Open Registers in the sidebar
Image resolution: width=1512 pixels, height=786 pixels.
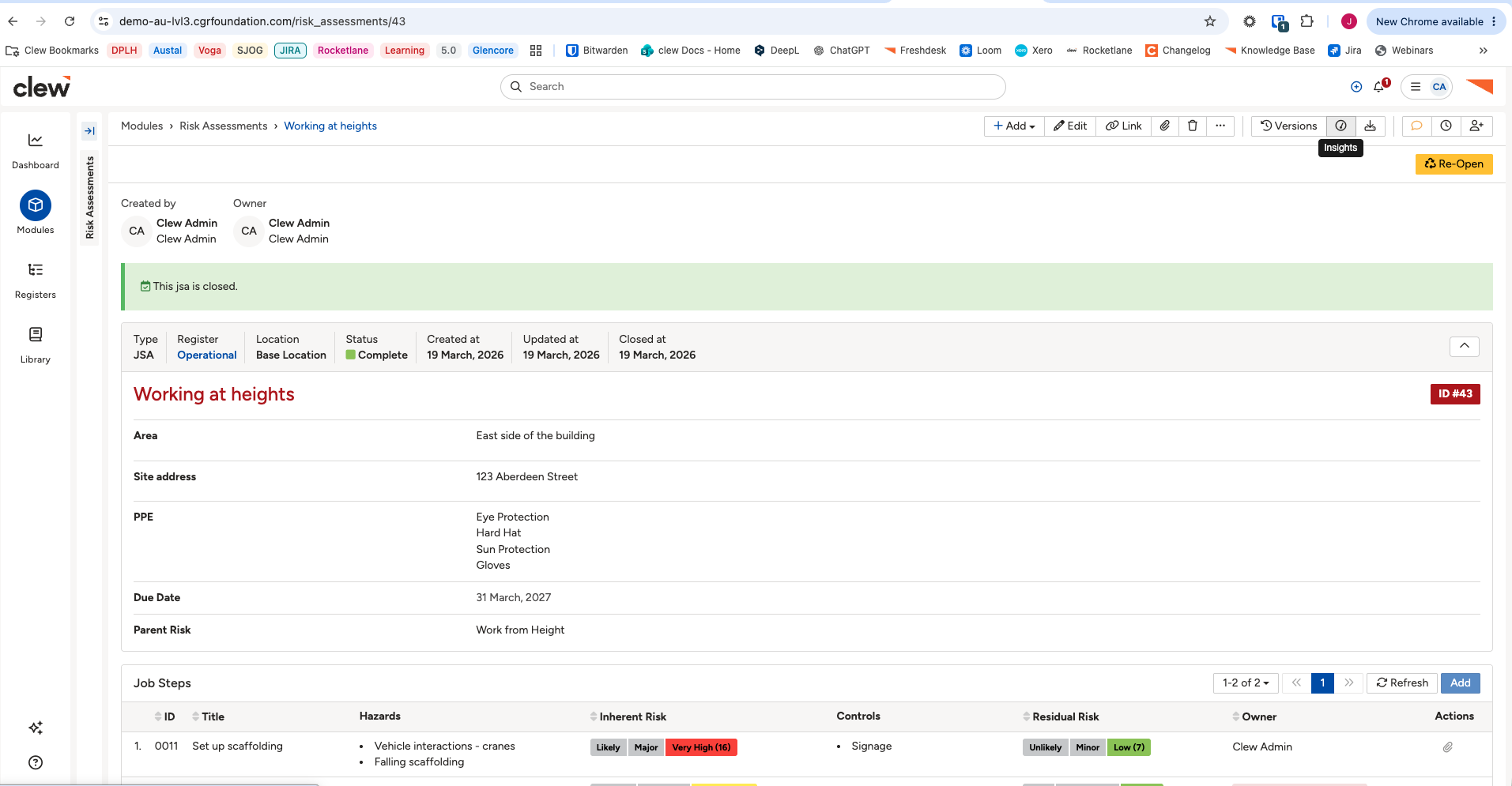36,280
